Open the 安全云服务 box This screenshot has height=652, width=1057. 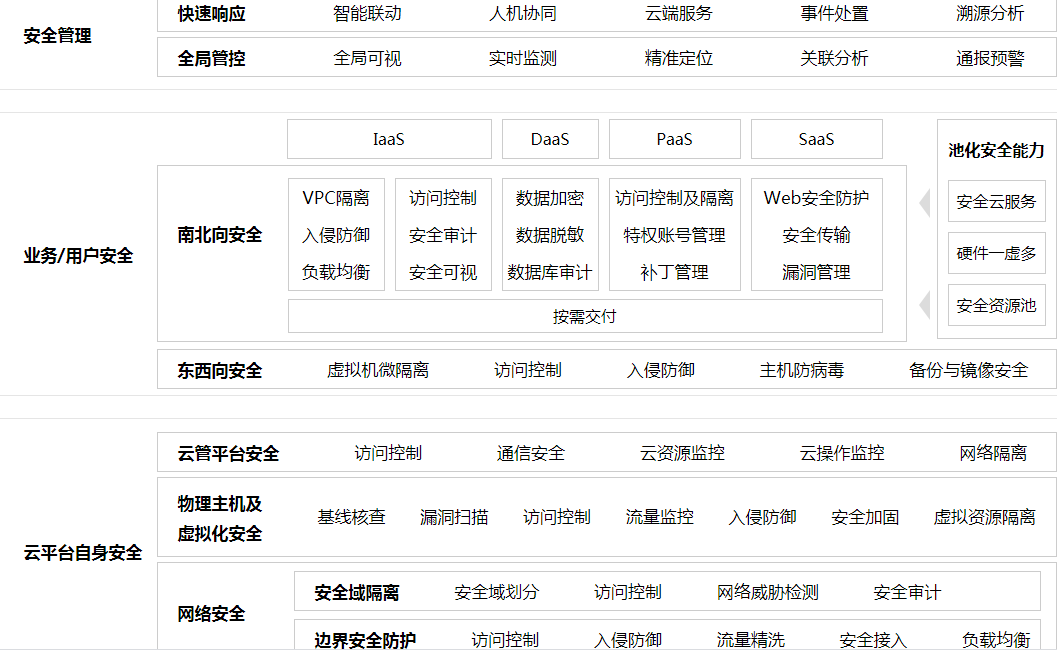tap(996, 202)
